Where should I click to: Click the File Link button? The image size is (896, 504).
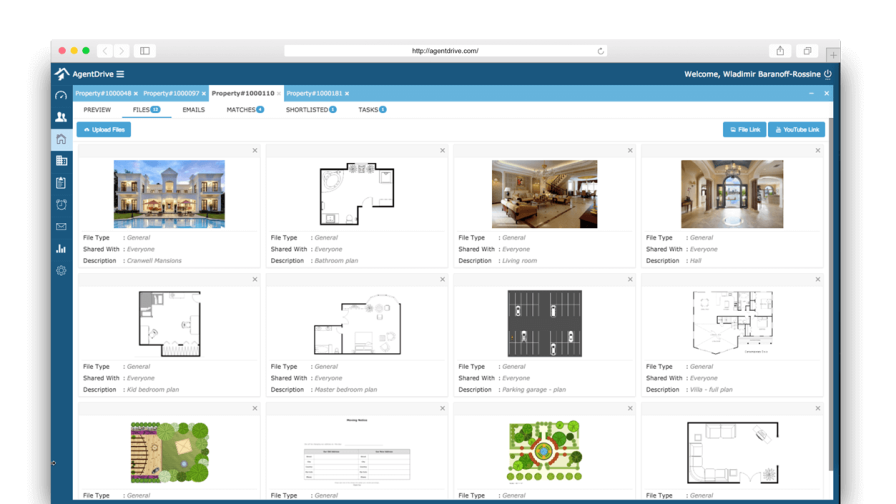pyautogui.click(x=745, y=130)
